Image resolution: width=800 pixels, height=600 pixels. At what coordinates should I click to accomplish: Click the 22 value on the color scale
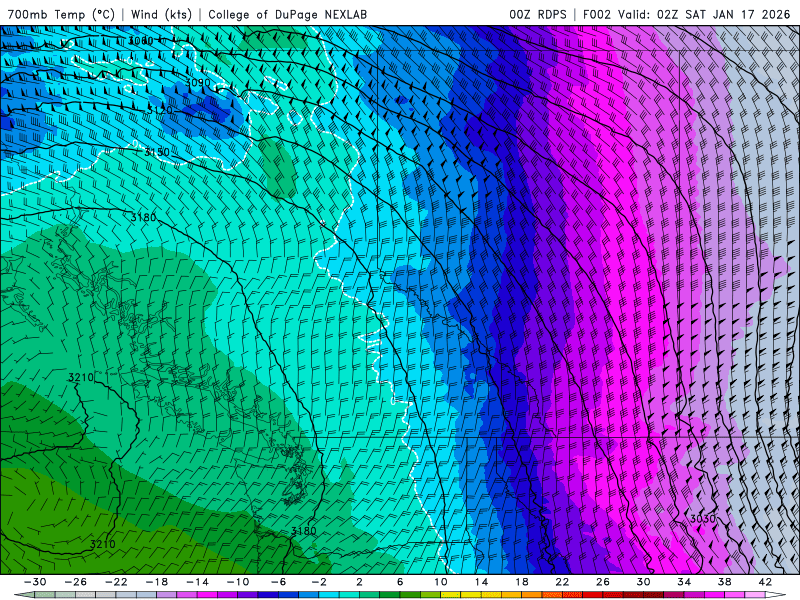(562, 582)
